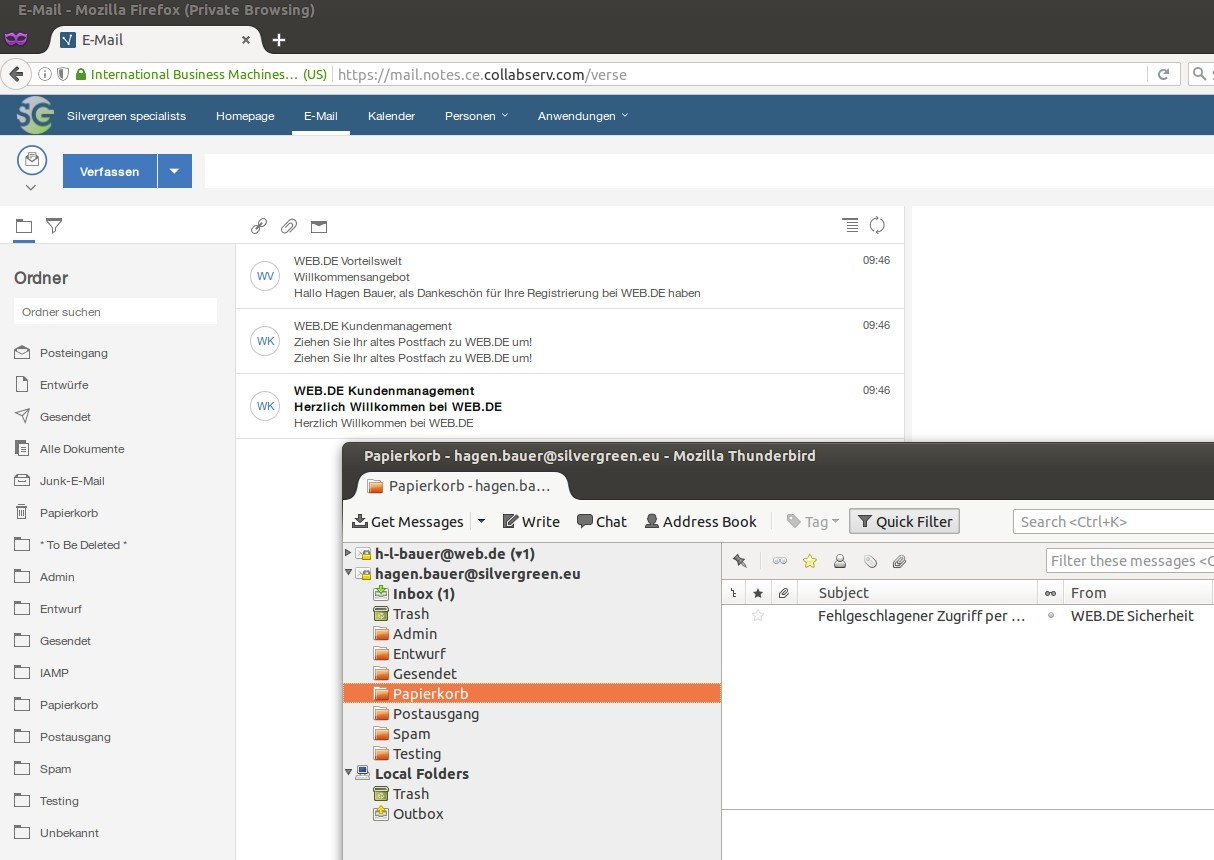Star the Fehlgeschlagener Zugriff message
Image resolution: width=1214 pixels, height=860 pixels.
pos(757,616)
